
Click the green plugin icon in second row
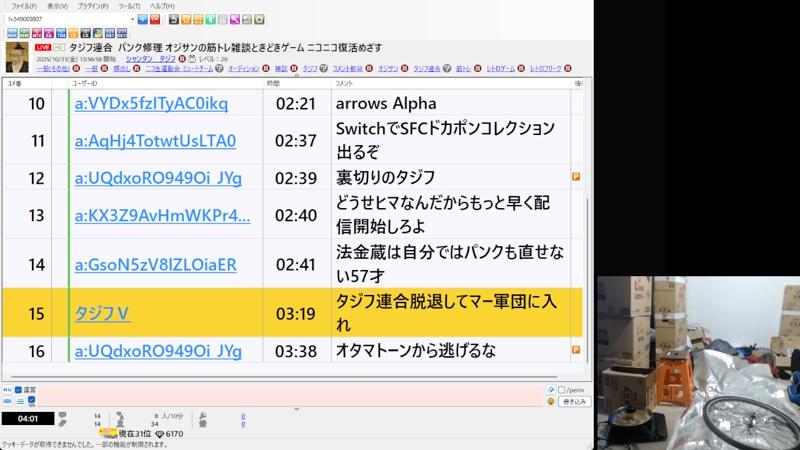click(x=24, y=33)
